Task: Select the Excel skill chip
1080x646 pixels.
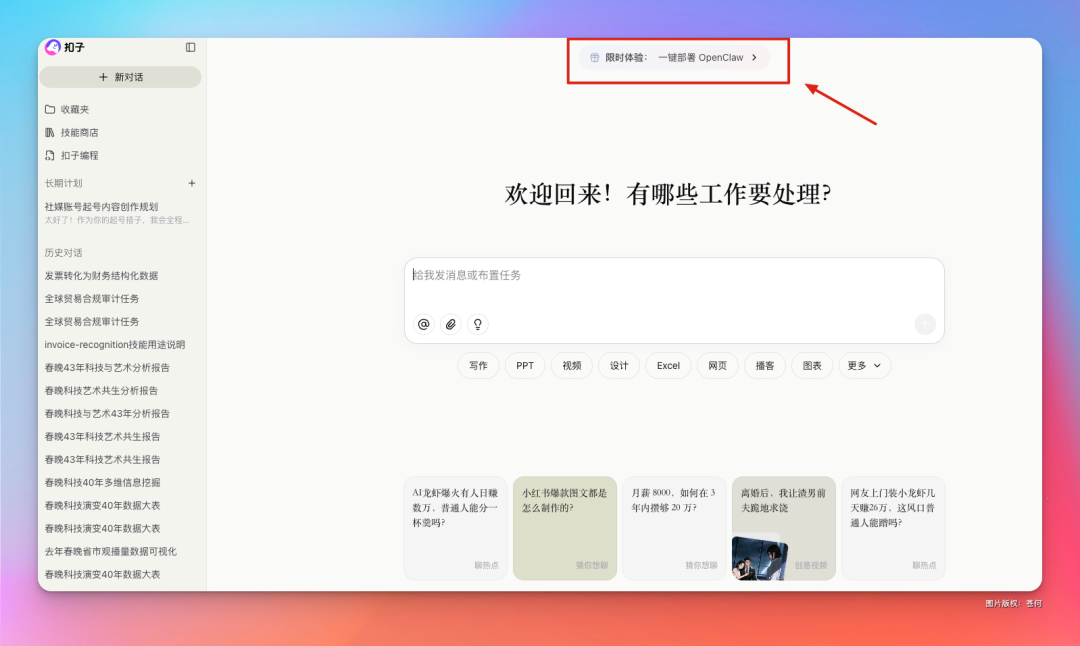Action: click(668, 366)
